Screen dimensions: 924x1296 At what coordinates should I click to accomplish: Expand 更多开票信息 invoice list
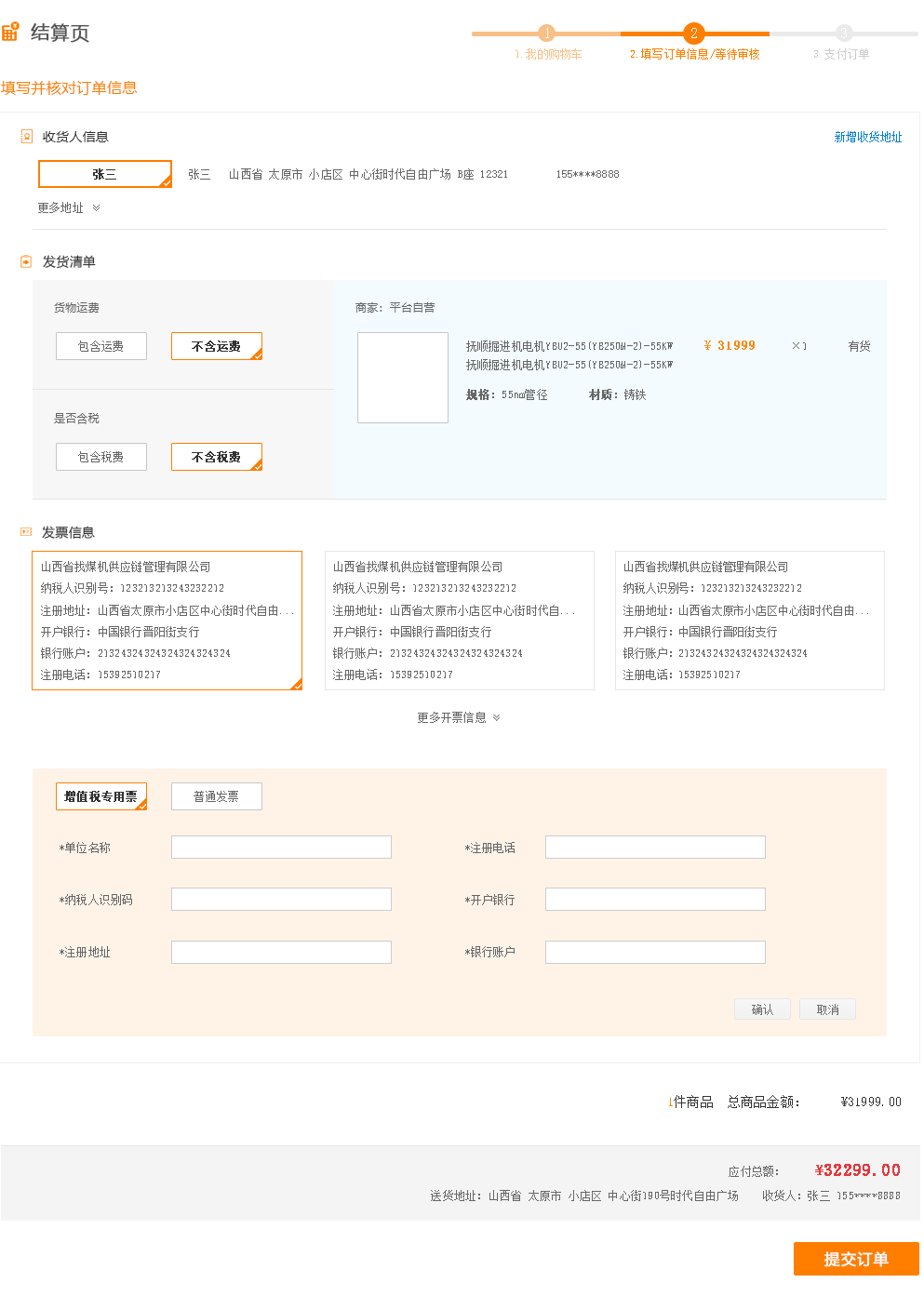point(458,717)
